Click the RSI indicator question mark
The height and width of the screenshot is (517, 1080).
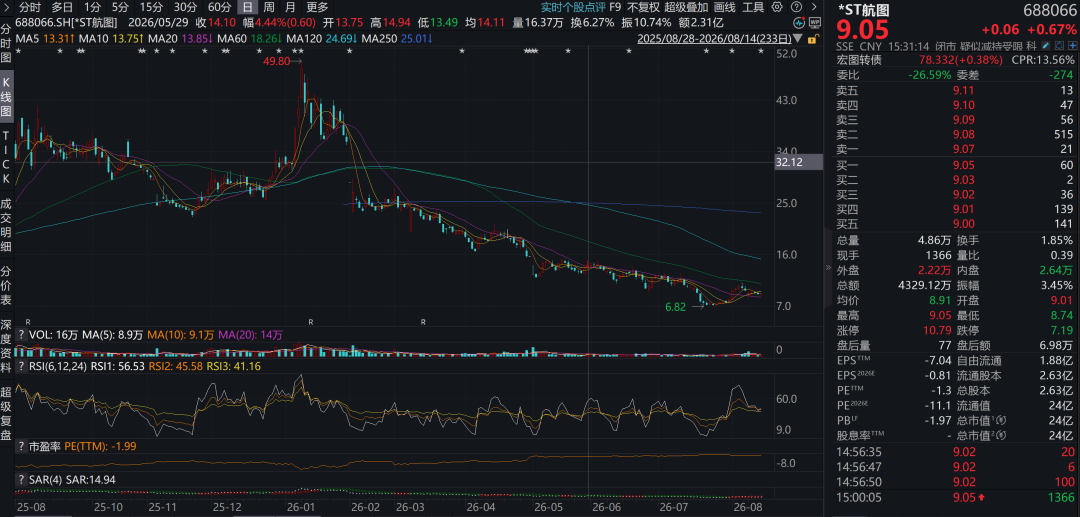[x=21, y=366]
